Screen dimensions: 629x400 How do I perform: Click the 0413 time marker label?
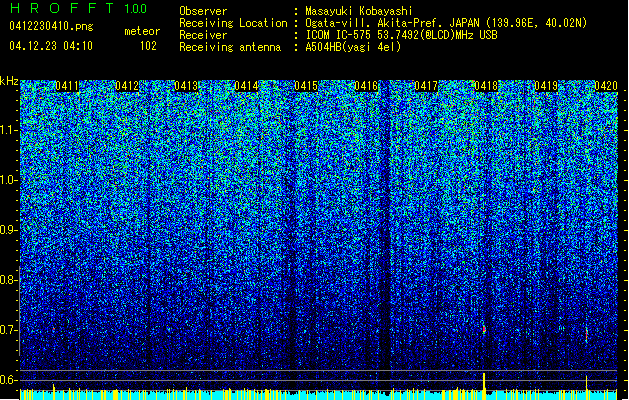click(186, 86)
